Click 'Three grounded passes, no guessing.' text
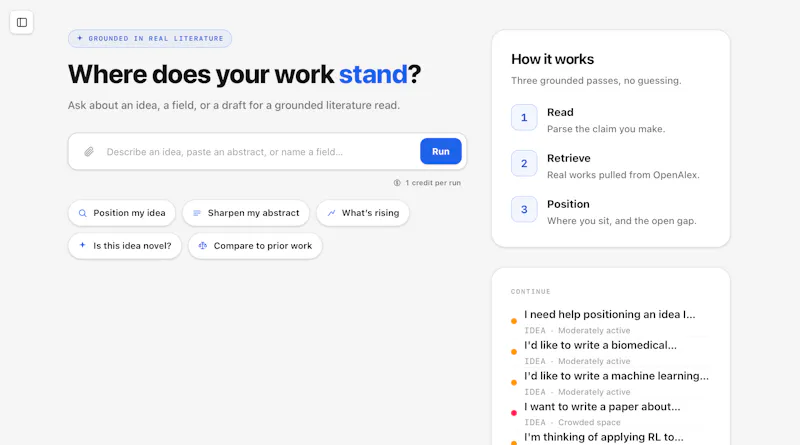The height and width of the screenshot is (445, 800). [596, 81]
